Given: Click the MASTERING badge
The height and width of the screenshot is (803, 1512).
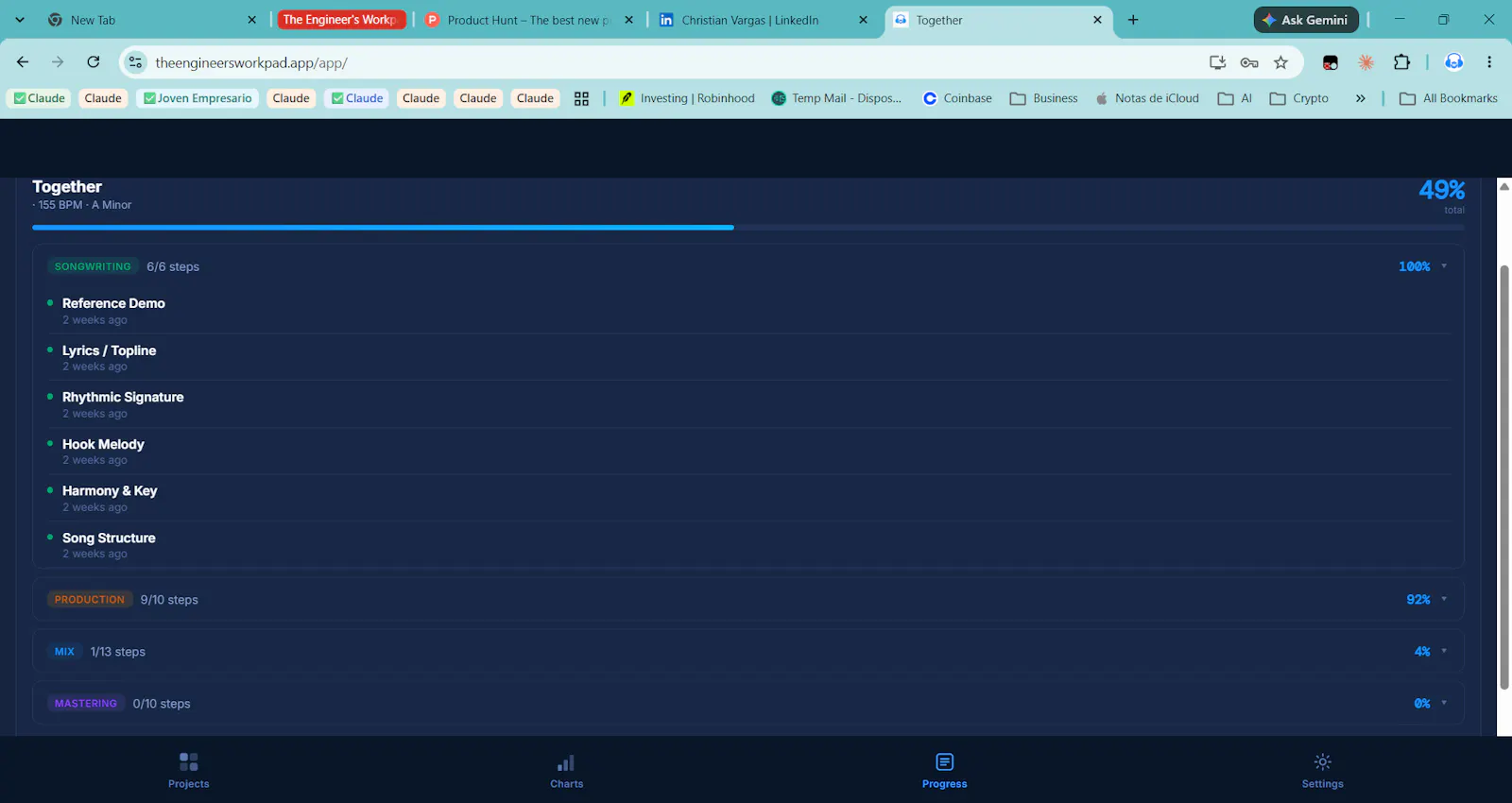Looking at the screenshot, I should pos(86,703).
